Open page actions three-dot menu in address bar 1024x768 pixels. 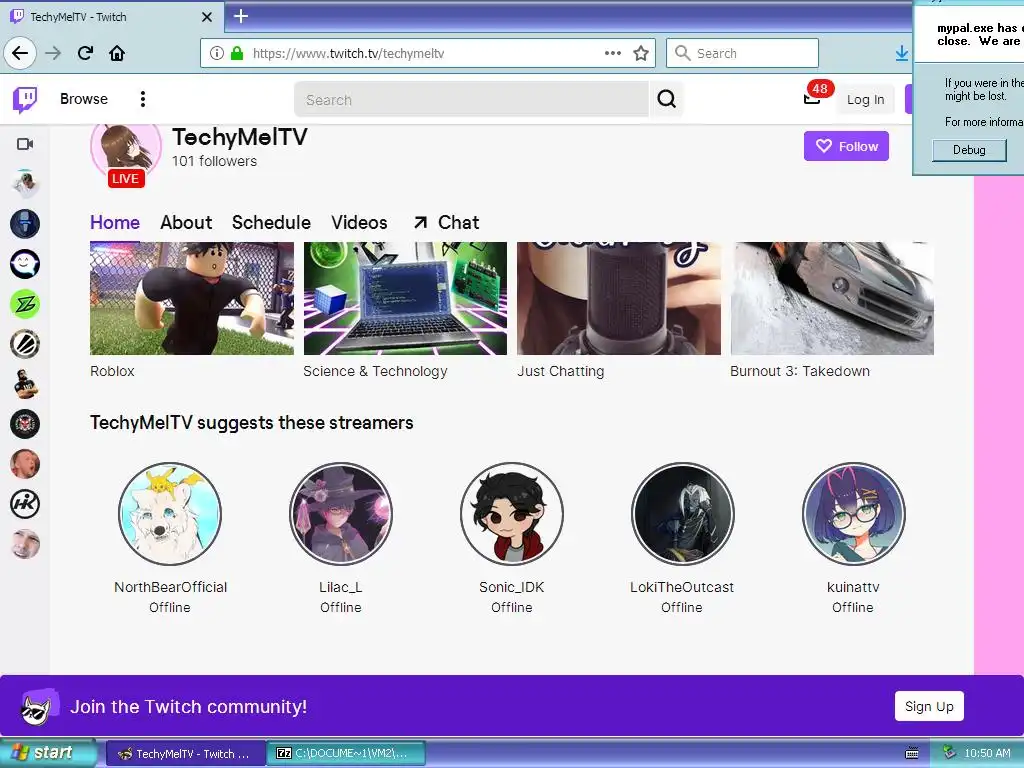click(x=613, y=54)
